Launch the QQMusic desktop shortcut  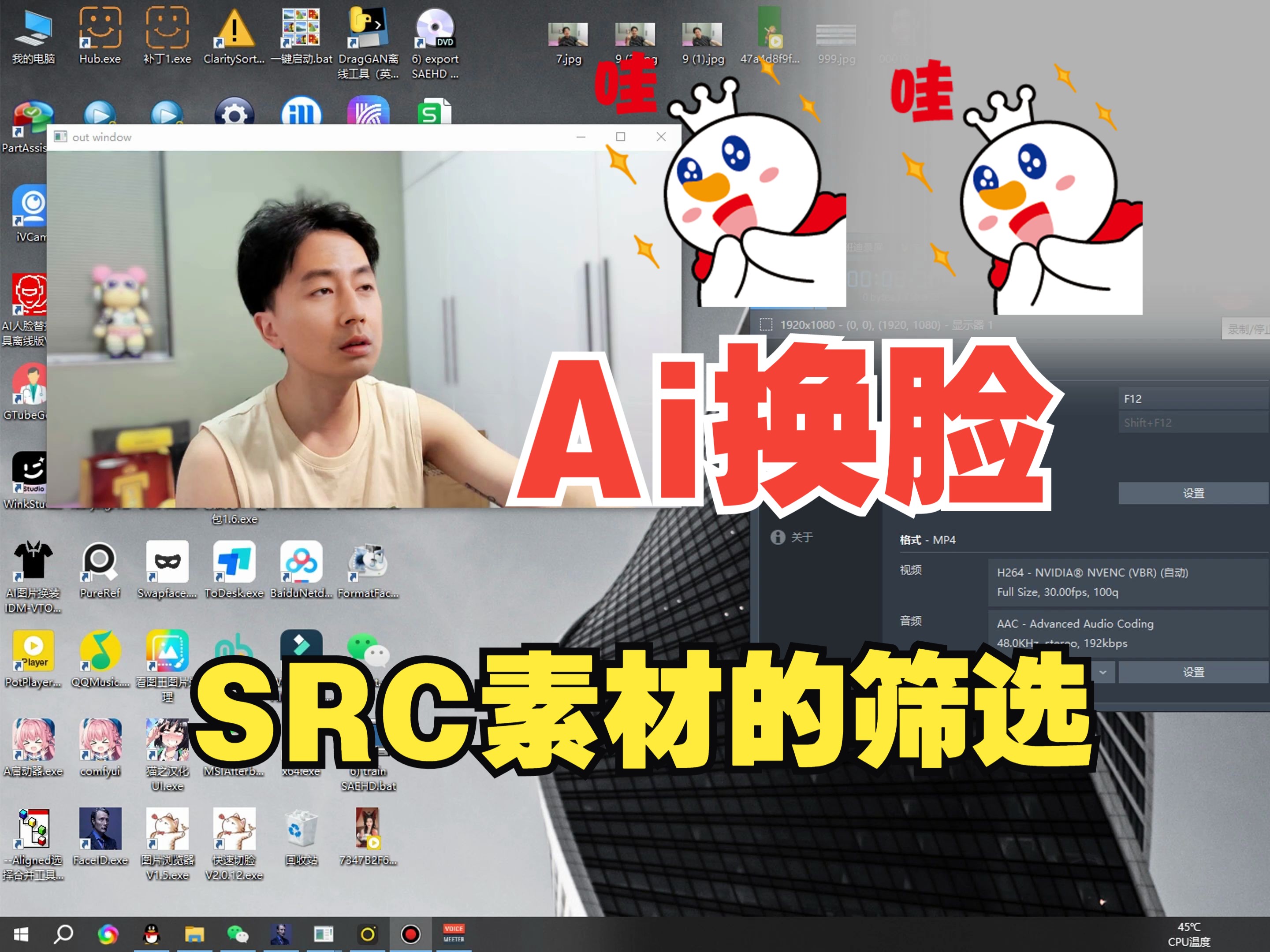click(100, 658)
